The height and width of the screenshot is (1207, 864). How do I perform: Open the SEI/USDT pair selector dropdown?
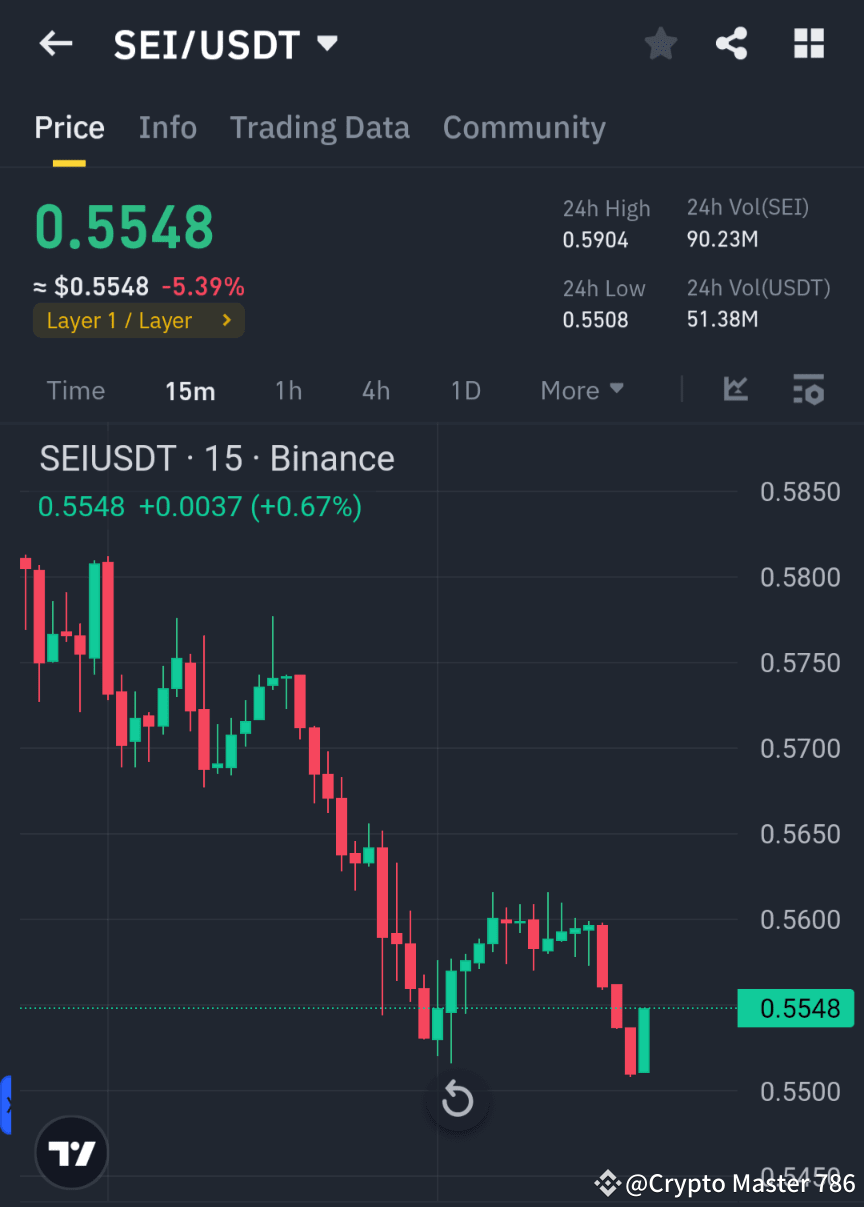tap(226, 43)
